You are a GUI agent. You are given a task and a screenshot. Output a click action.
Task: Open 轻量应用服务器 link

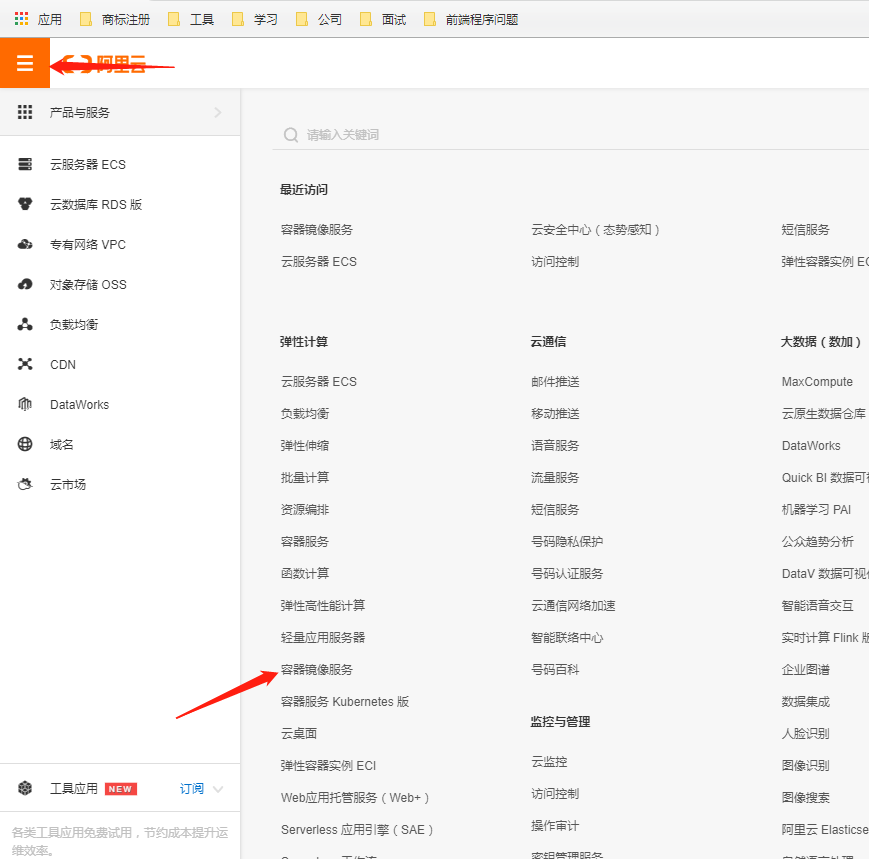click(323, 637)
